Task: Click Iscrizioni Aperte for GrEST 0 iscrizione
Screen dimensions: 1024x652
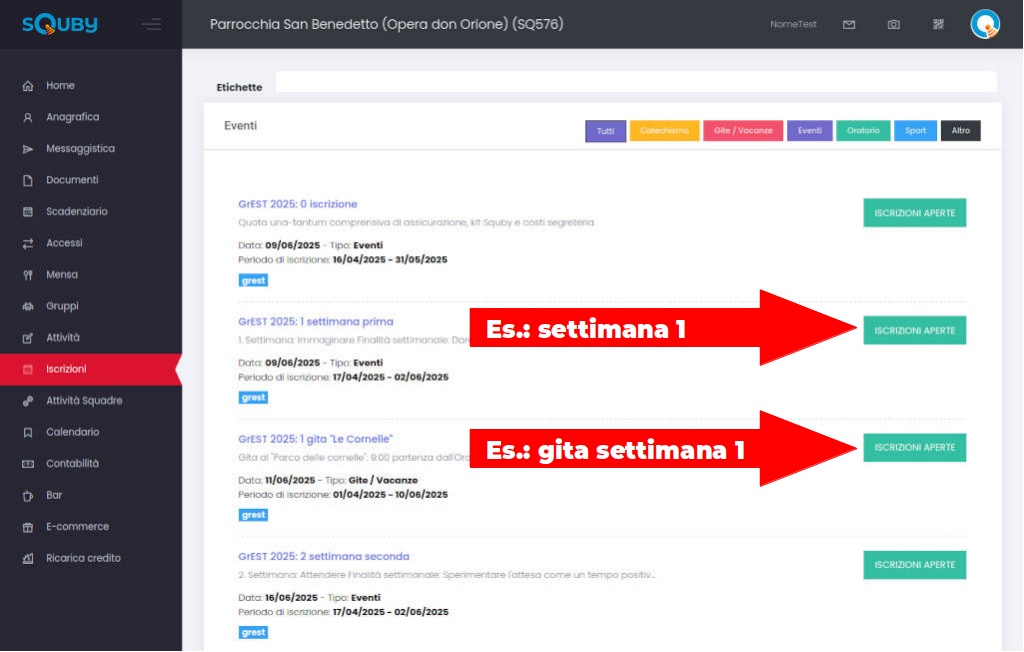Action: point(914,213)
